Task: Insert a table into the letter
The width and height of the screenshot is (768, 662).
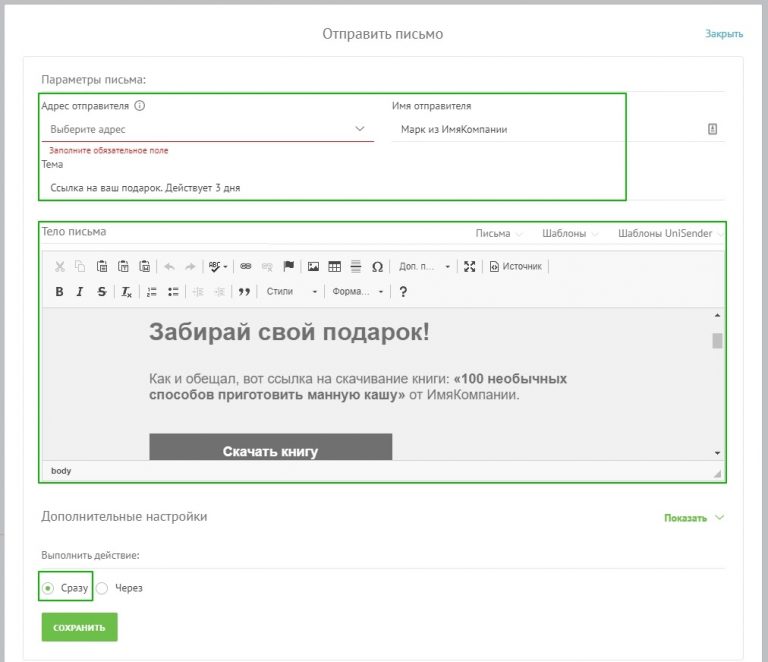Action: click(x=335, y=267)
